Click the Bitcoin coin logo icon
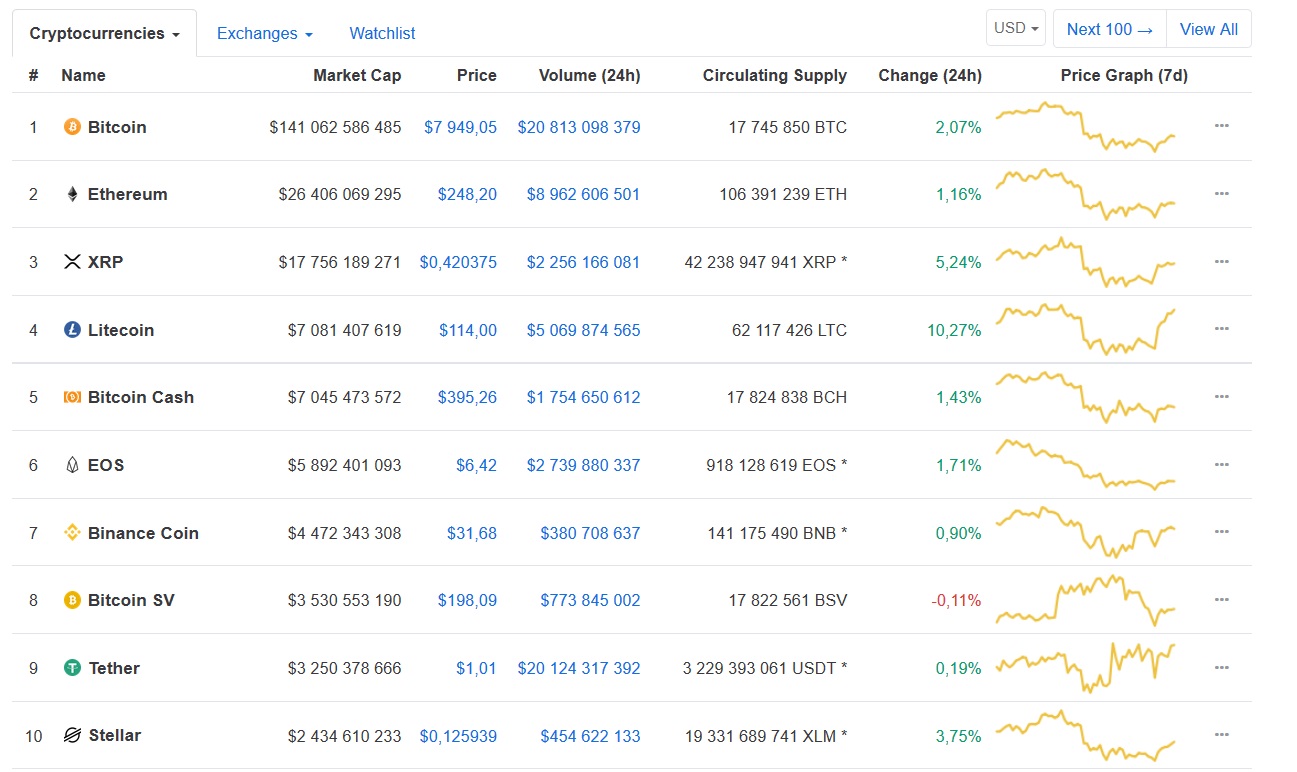This screenshot has height=772, width=1297. point(72,127)
